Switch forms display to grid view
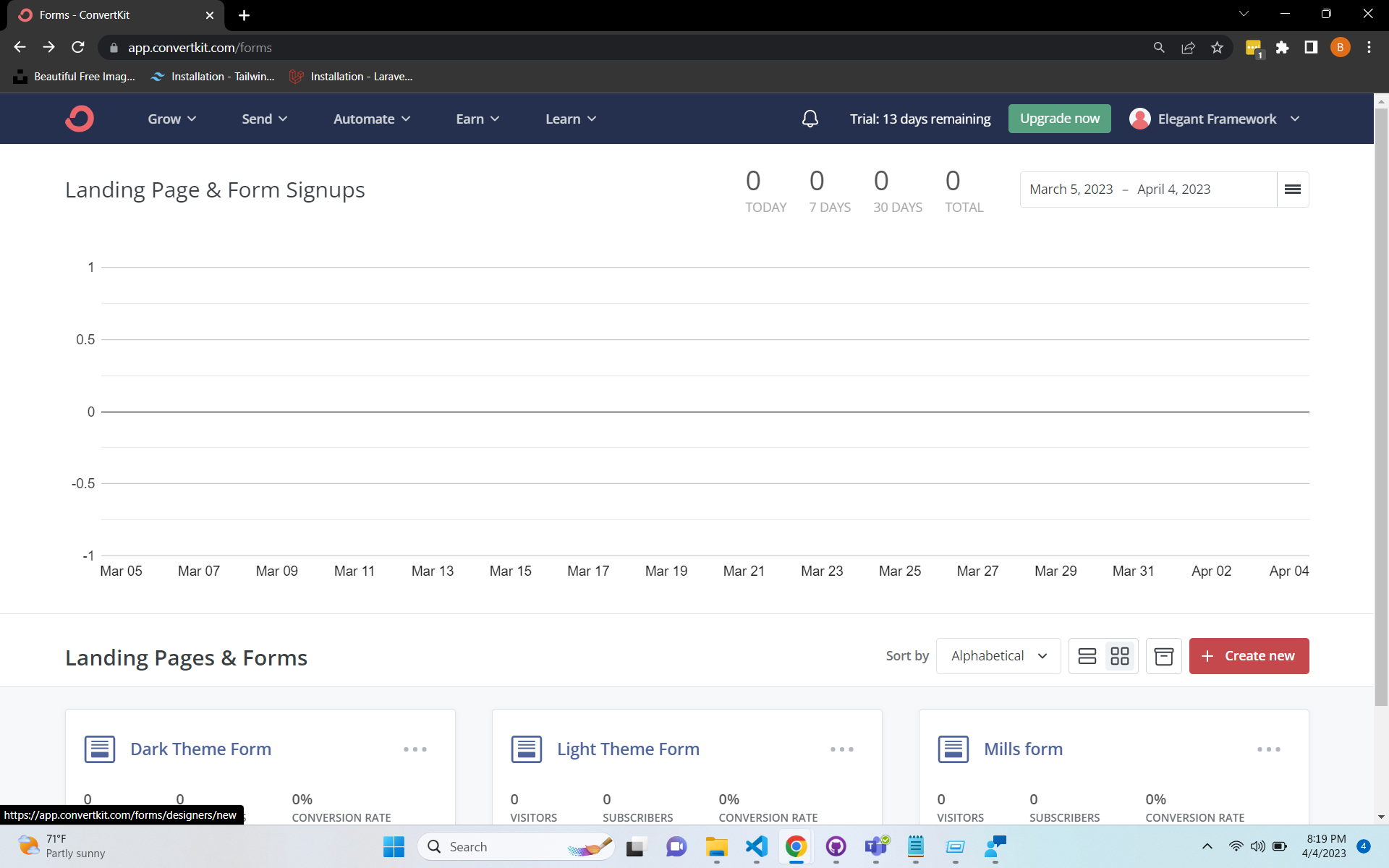Viewport: 1389px width, 868px height. 1119,655
